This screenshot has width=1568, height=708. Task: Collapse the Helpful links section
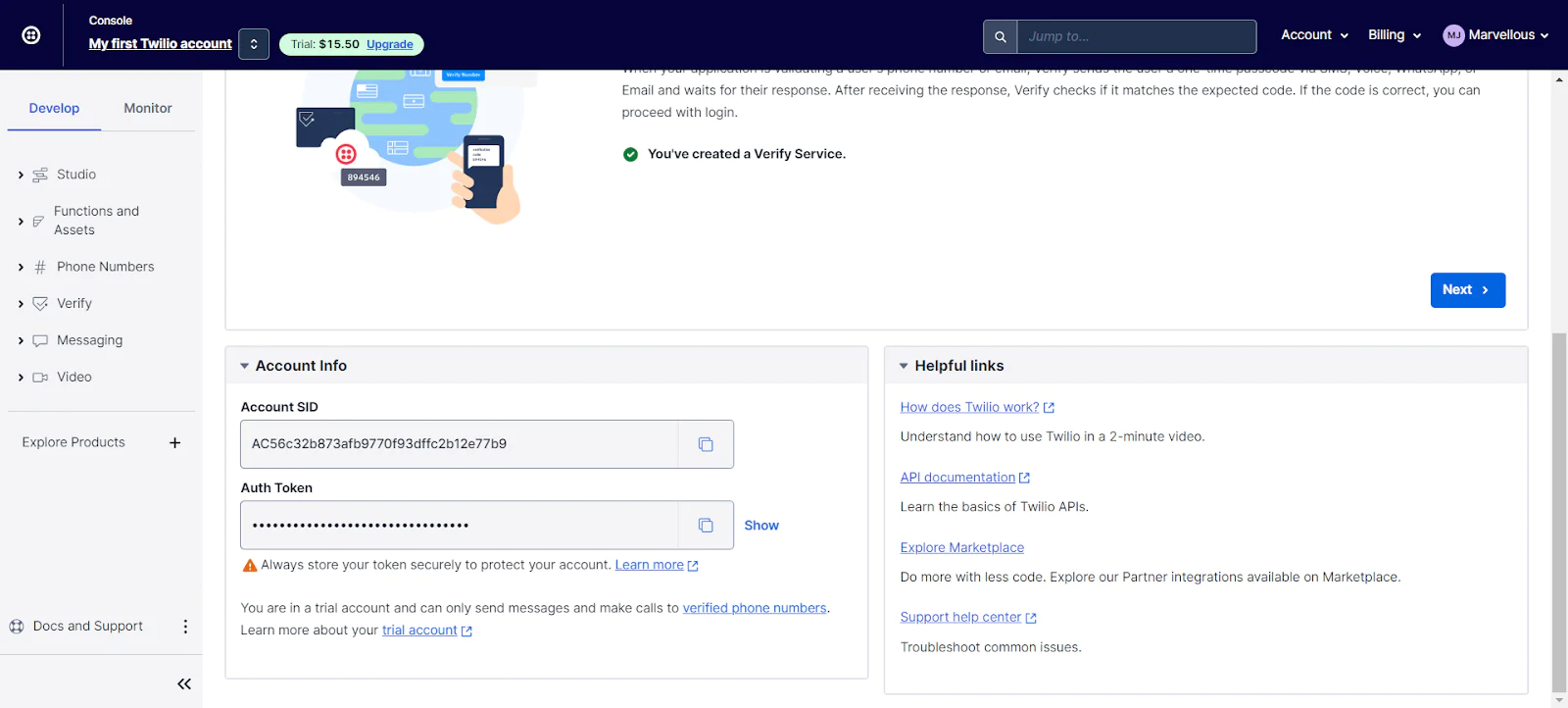[904, 366]
